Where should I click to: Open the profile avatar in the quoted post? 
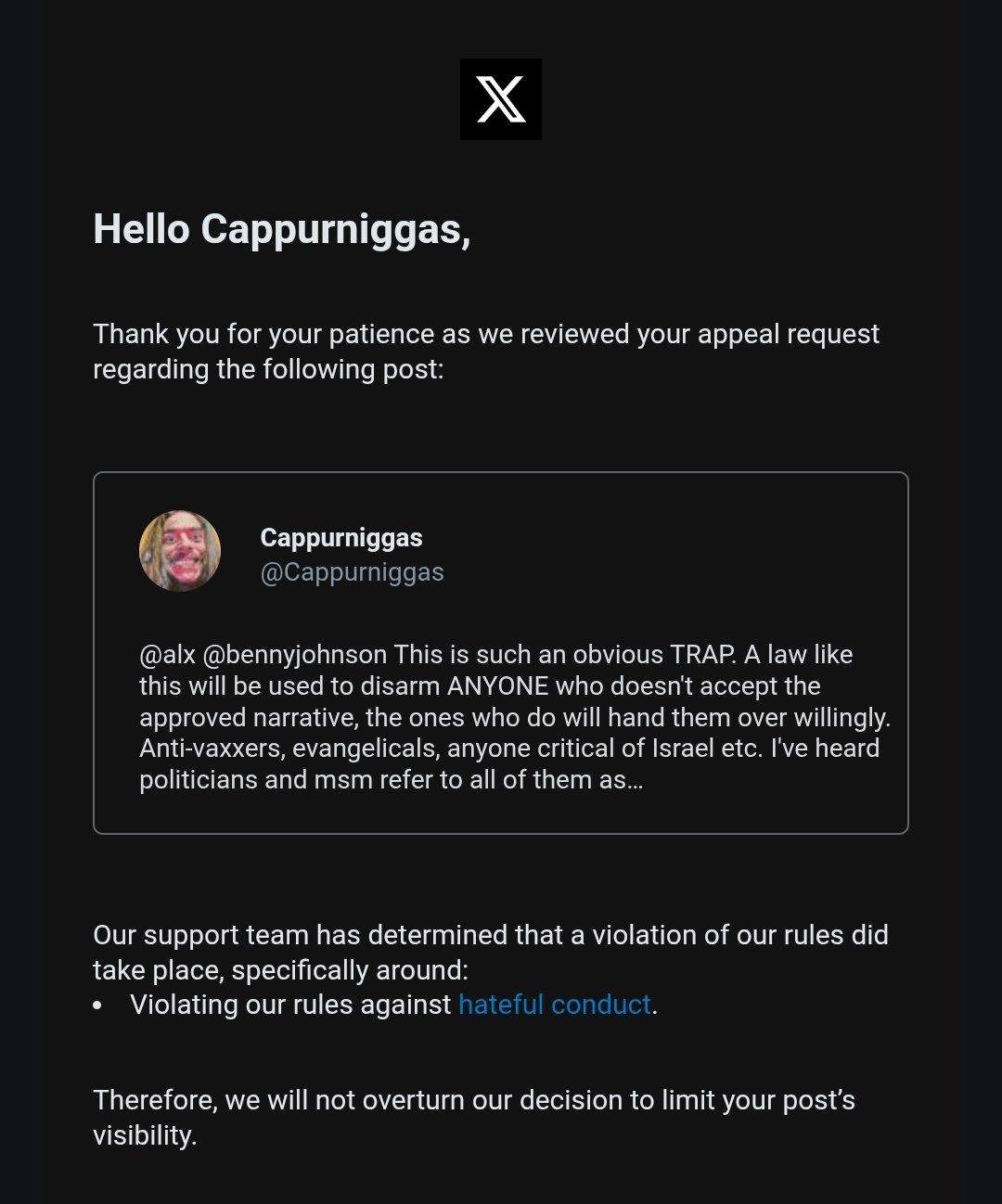(x=180, y=551)
